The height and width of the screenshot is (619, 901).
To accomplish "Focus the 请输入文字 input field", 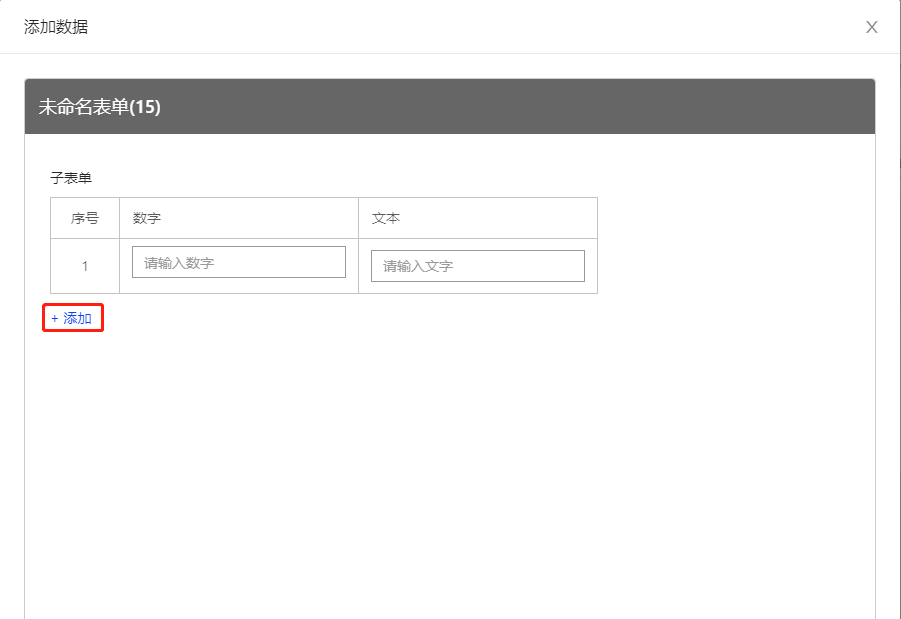I will click(x=478, y=266).
